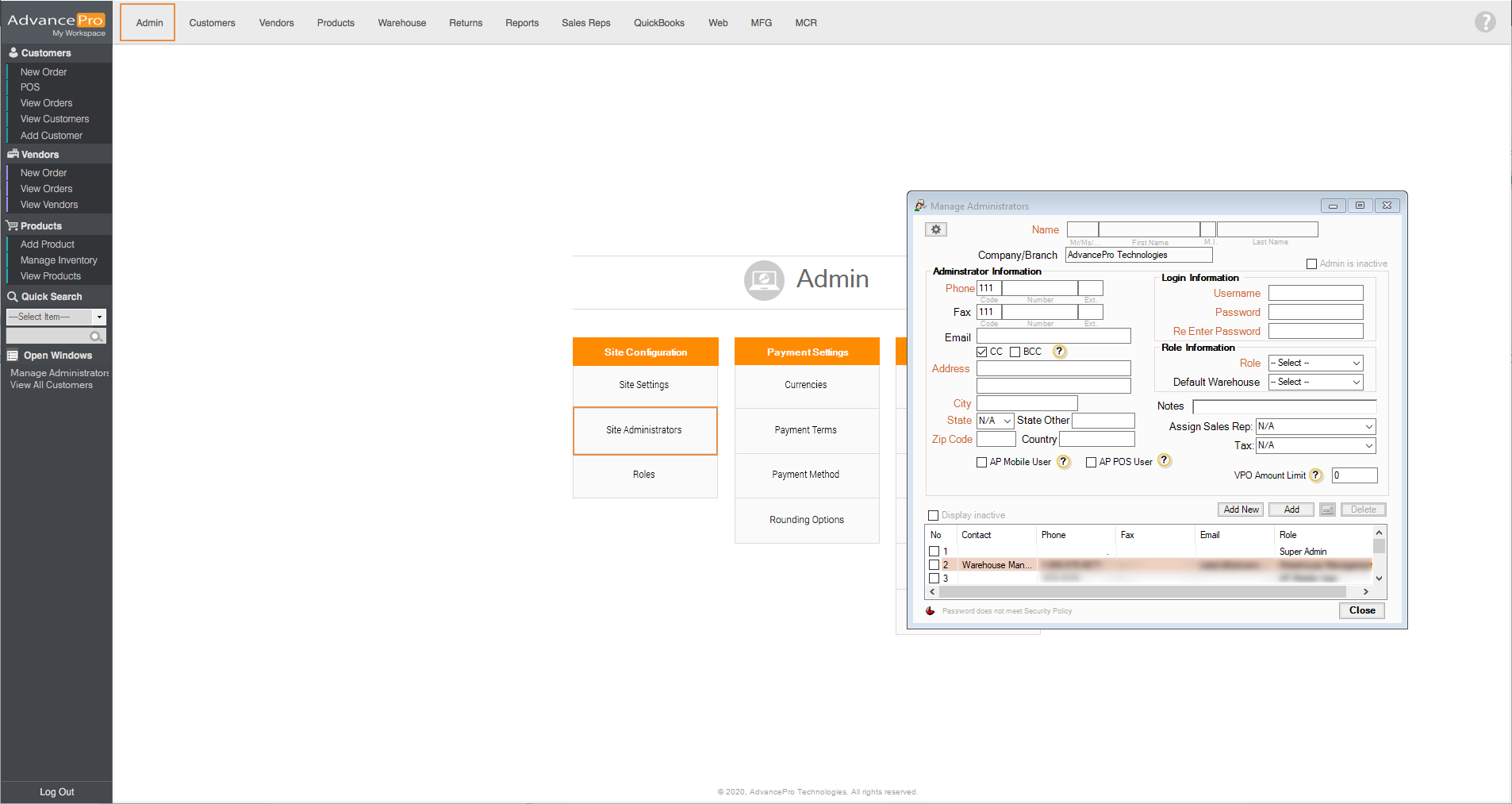Click the VPO Amount Limit help icon
Viewport: 1512px width, 804px height.
[x=1316, y=475]
